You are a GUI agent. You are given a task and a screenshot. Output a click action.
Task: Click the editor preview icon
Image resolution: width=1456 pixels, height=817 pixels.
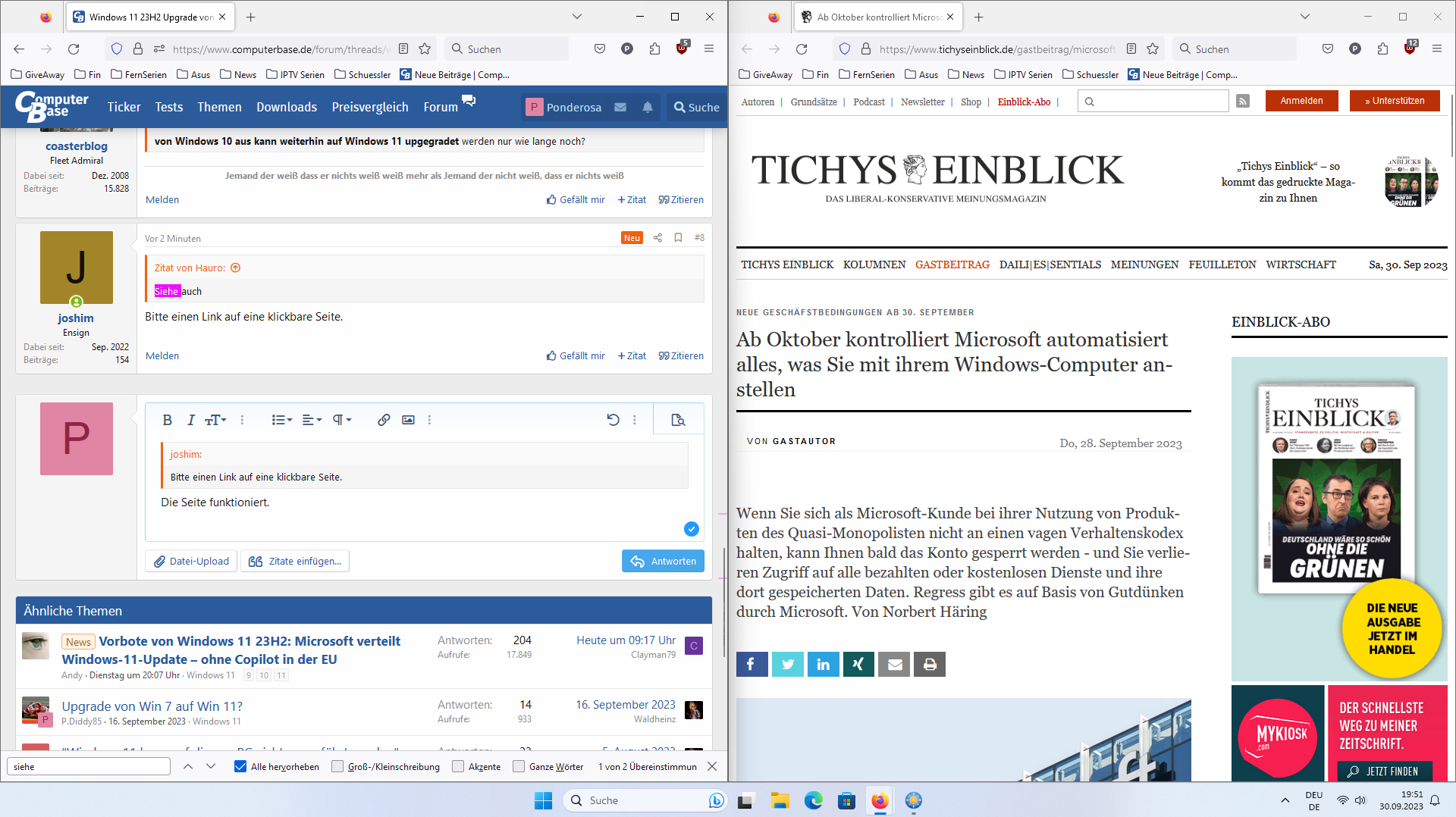pyautogui.click(x=679, y=420)
